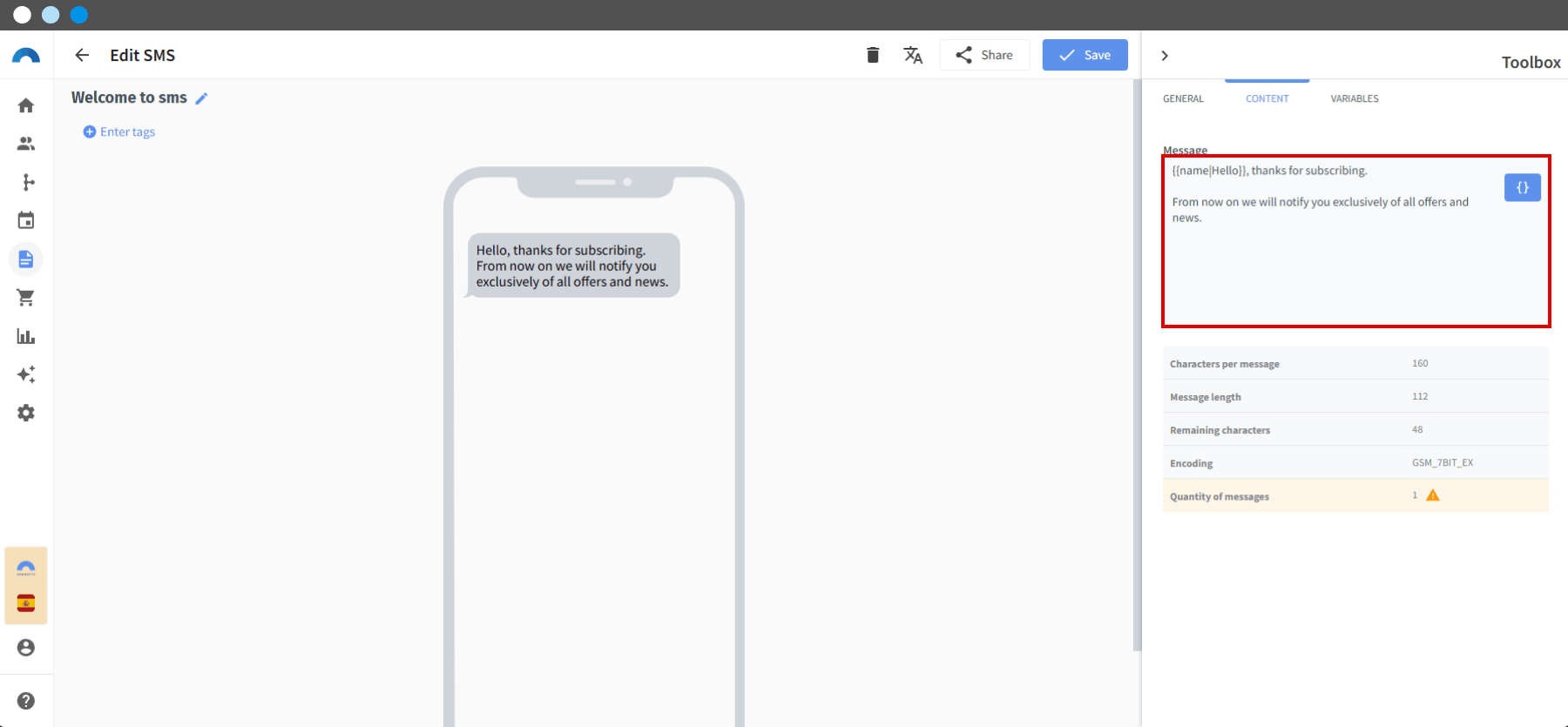Open the automation flow branch icon

pyautogui.click(x=28, y=182)
